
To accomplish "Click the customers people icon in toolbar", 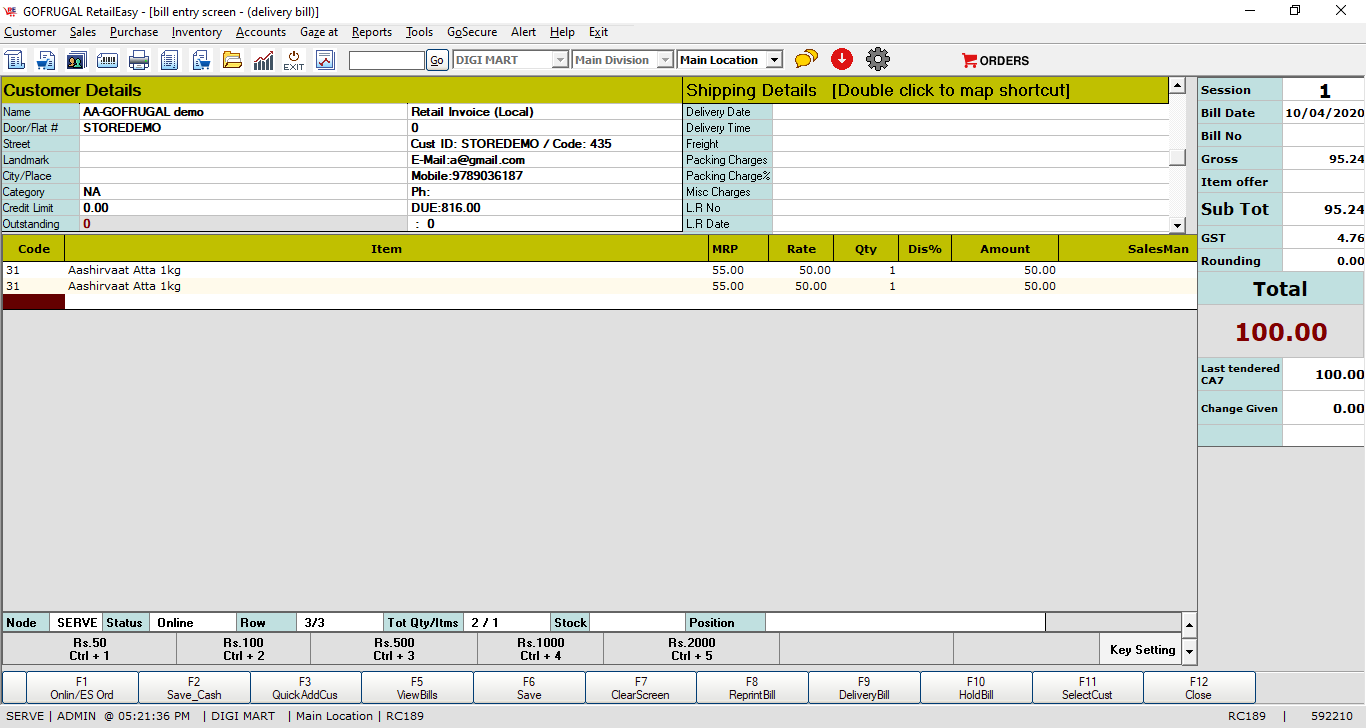I will point(77,60).
